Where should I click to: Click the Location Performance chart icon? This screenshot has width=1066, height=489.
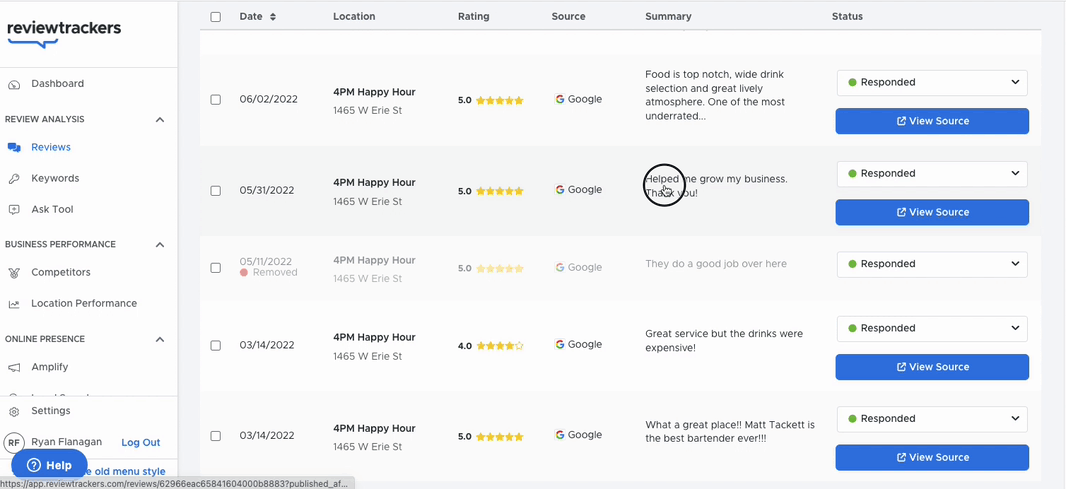pos(14,304)
